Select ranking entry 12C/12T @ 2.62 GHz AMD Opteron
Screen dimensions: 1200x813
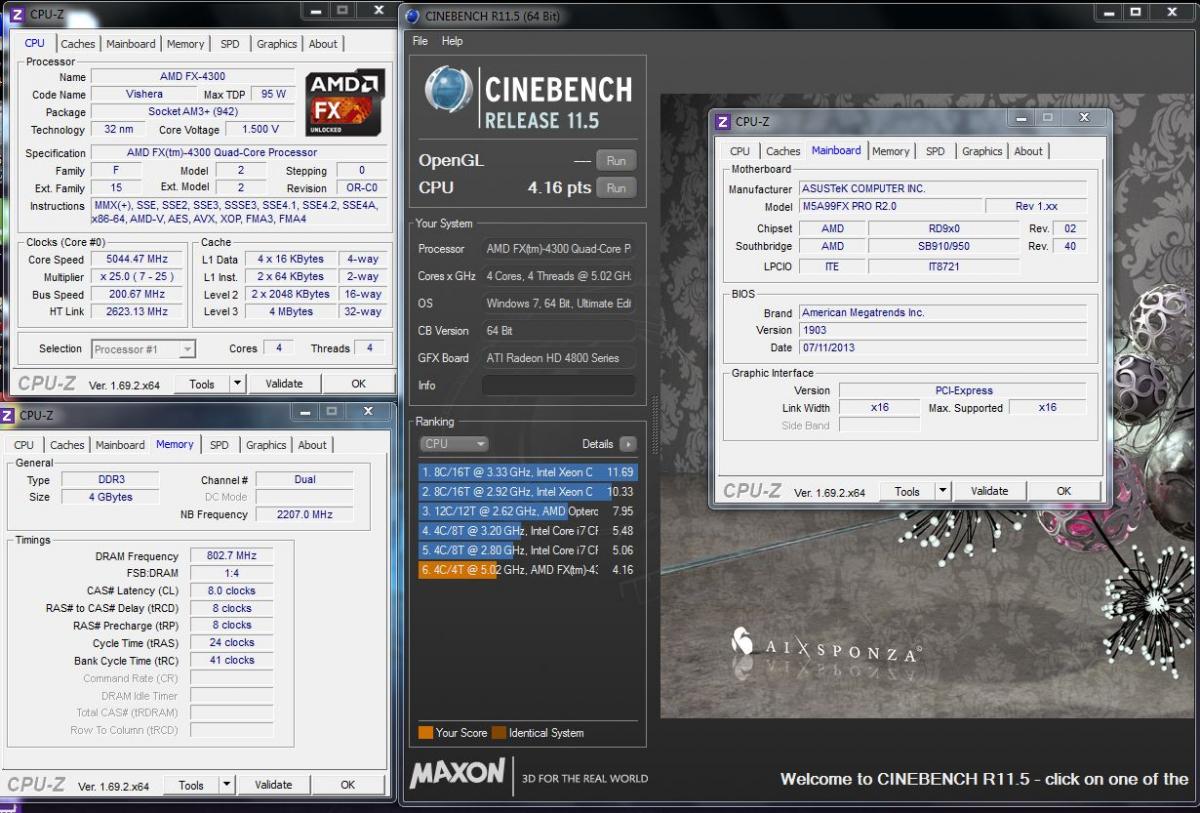[x=527, y=511]
